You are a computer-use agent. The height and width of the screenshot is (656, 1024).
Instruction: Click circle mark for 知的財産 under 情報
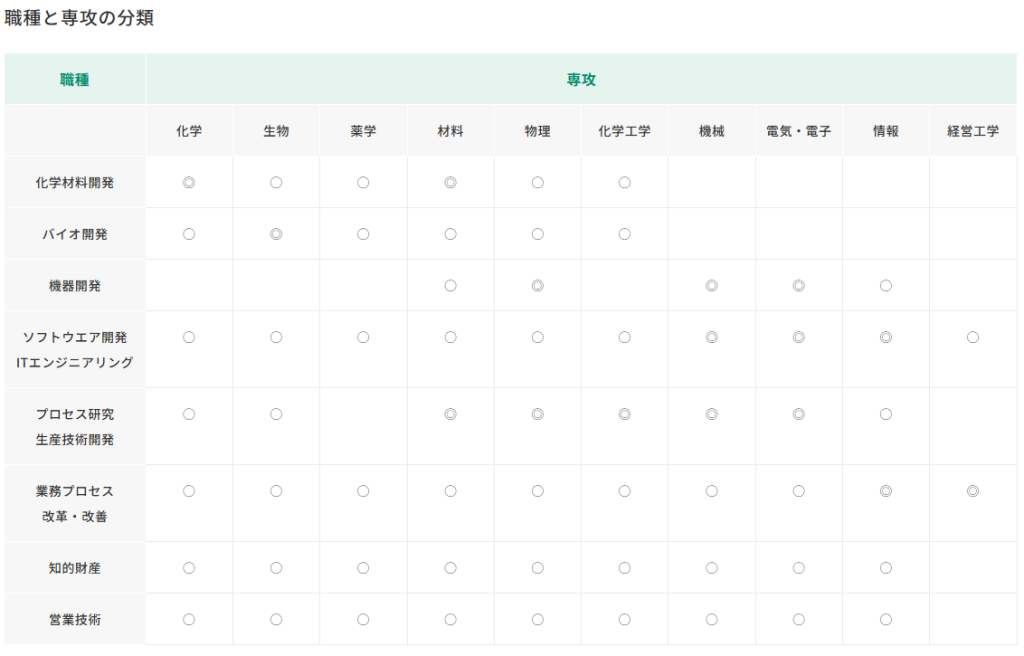tap(886, 568)
